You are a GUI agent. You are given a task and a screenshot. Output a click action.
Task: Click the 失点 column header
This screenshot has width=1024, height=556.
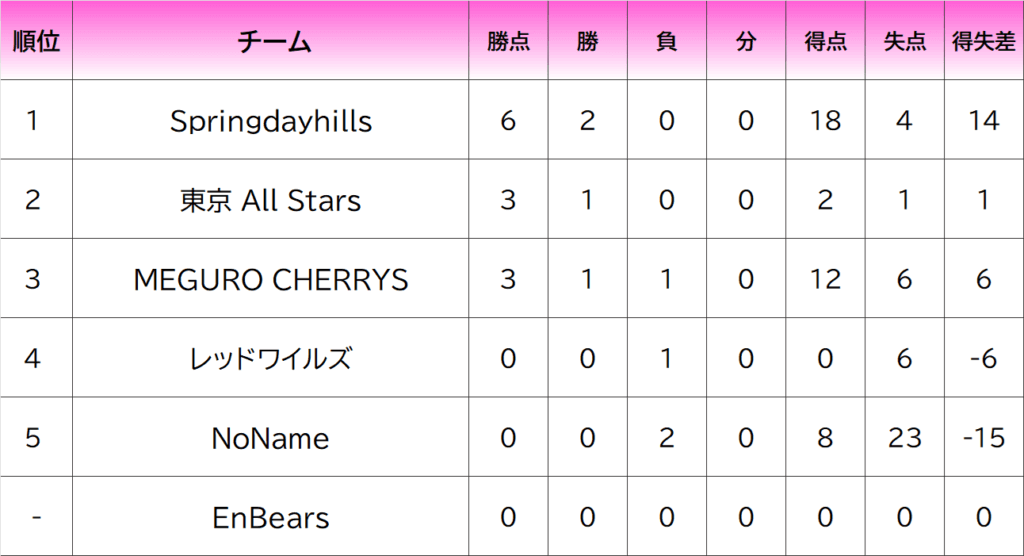(904, 41)
